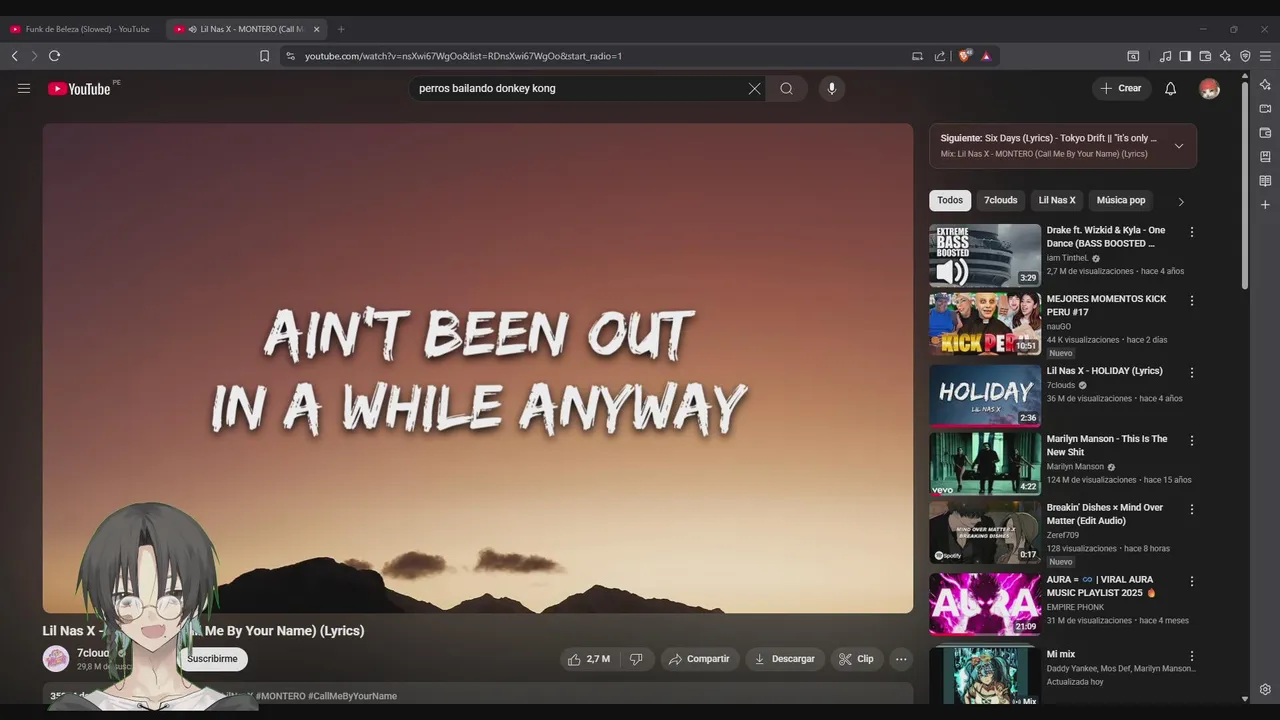This screenshot has width=1280, height=720.
Task: Open Leo AI from the toolbar
Action: pyautogui.click(x=1225, y=56)
